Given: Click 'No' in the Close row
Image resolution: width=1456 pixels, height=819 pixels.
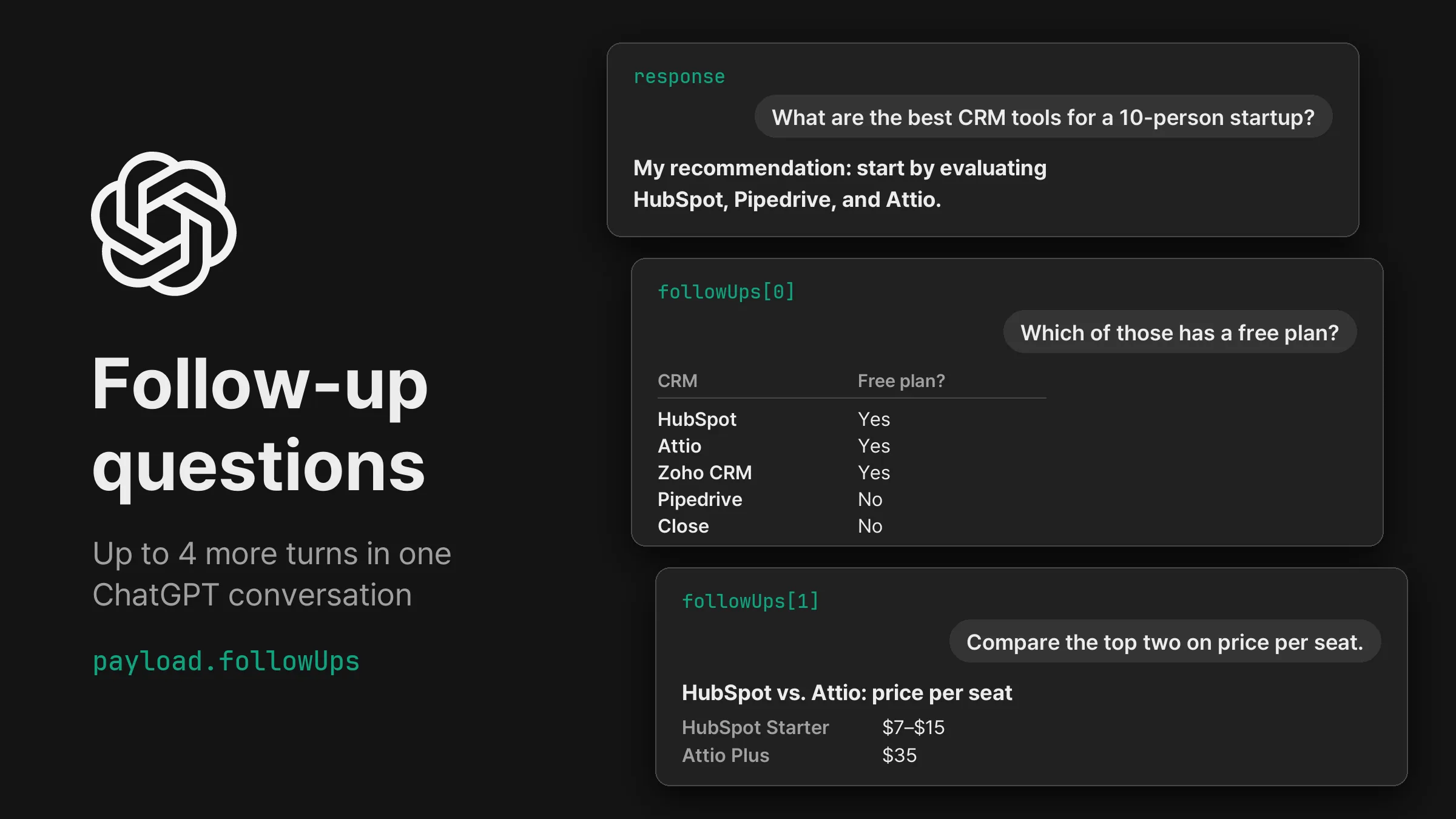Looking at the screenshot, I should click(870, 526).
